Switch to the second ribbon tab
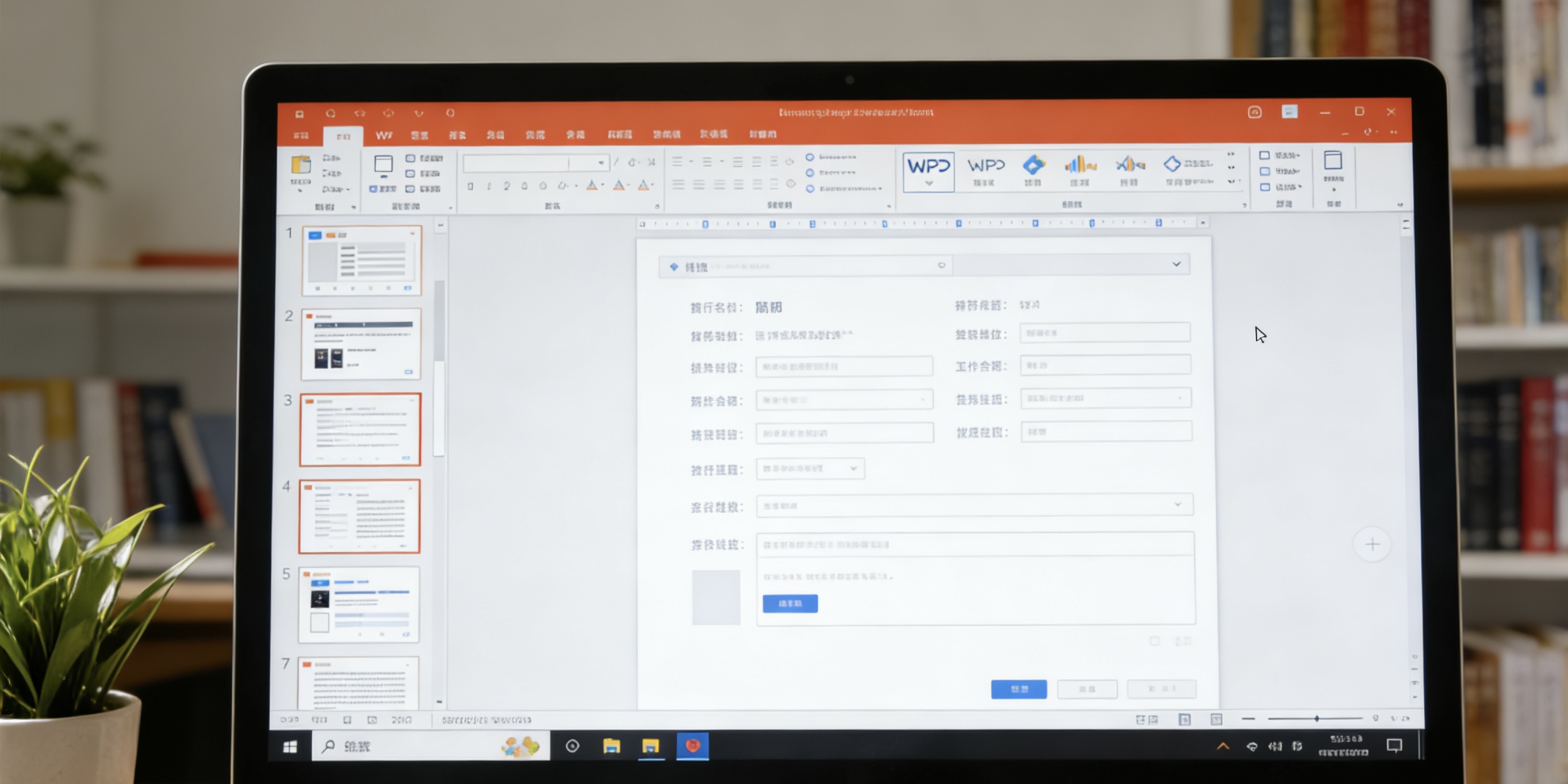This screenshot has height=784, width=1568. pos(344,134)
